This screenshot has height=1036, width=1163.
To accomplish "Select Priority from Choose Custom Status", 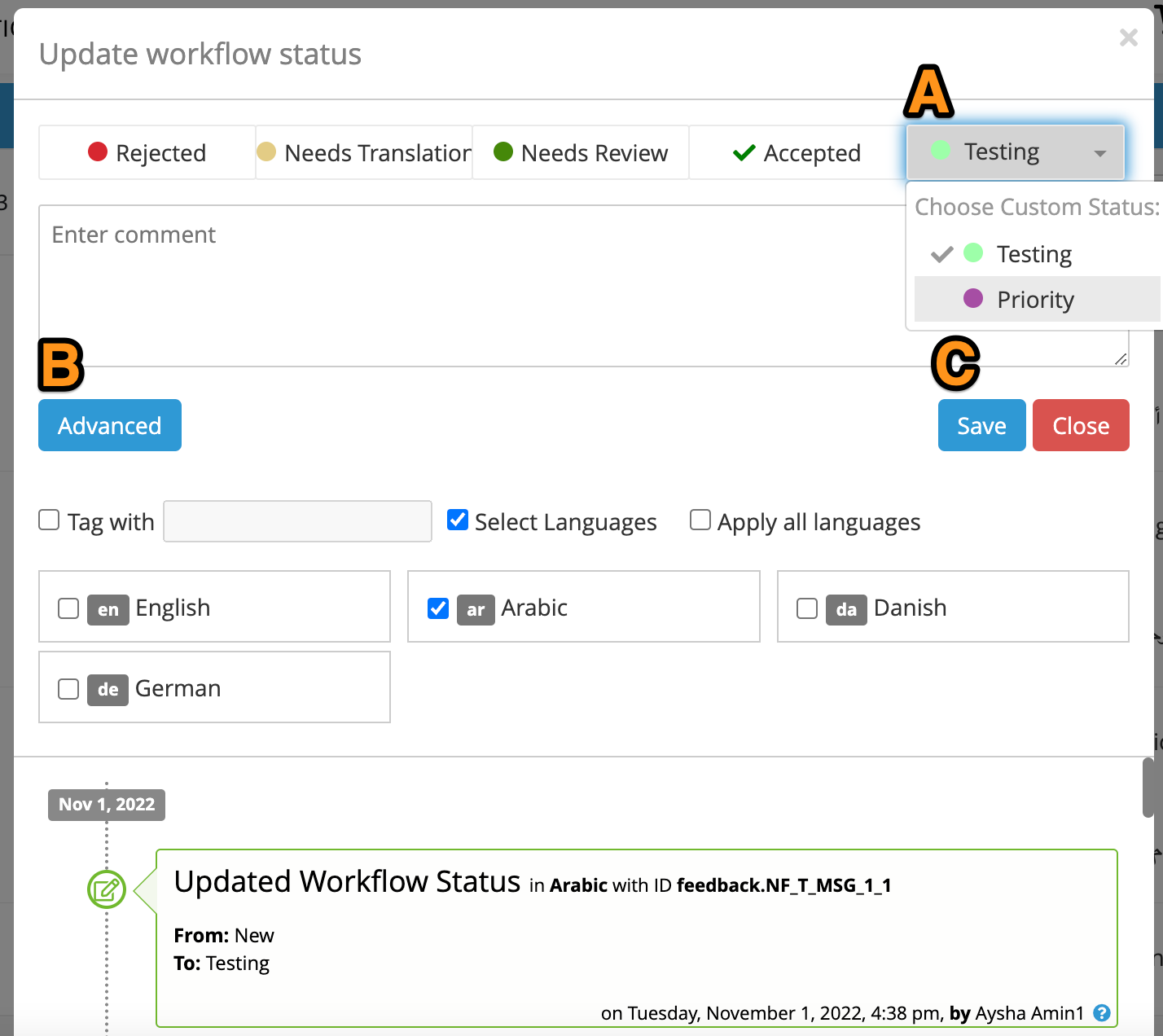I will pos(1035,299).
